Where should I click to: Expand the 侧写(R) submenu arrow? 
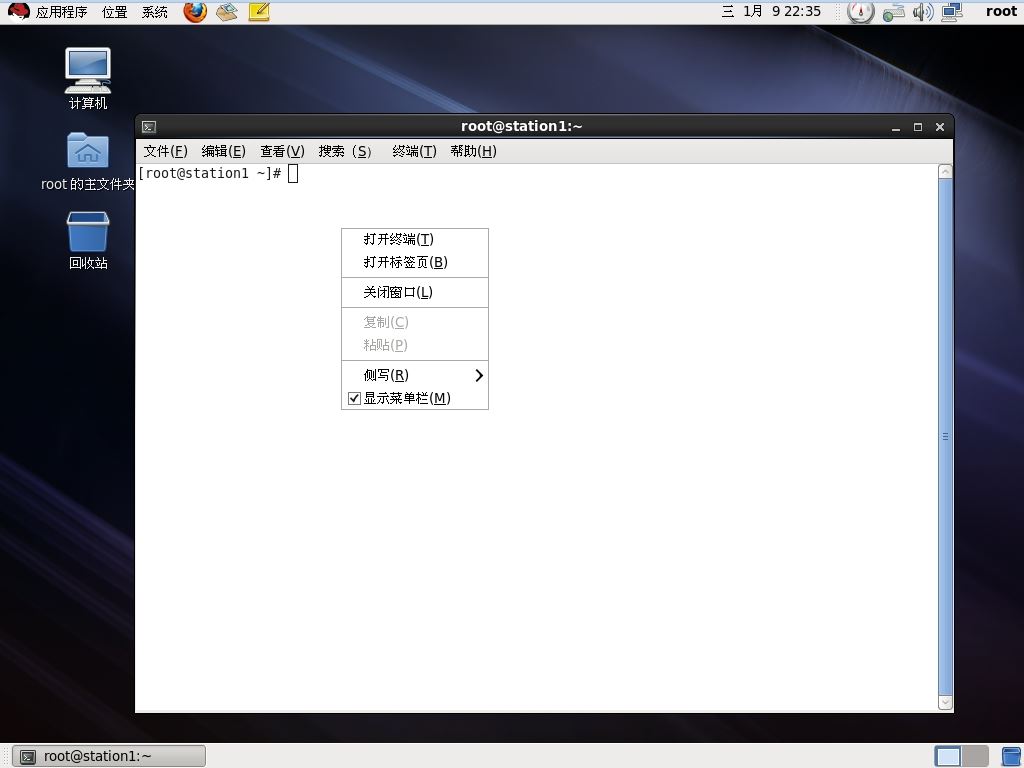479,376
